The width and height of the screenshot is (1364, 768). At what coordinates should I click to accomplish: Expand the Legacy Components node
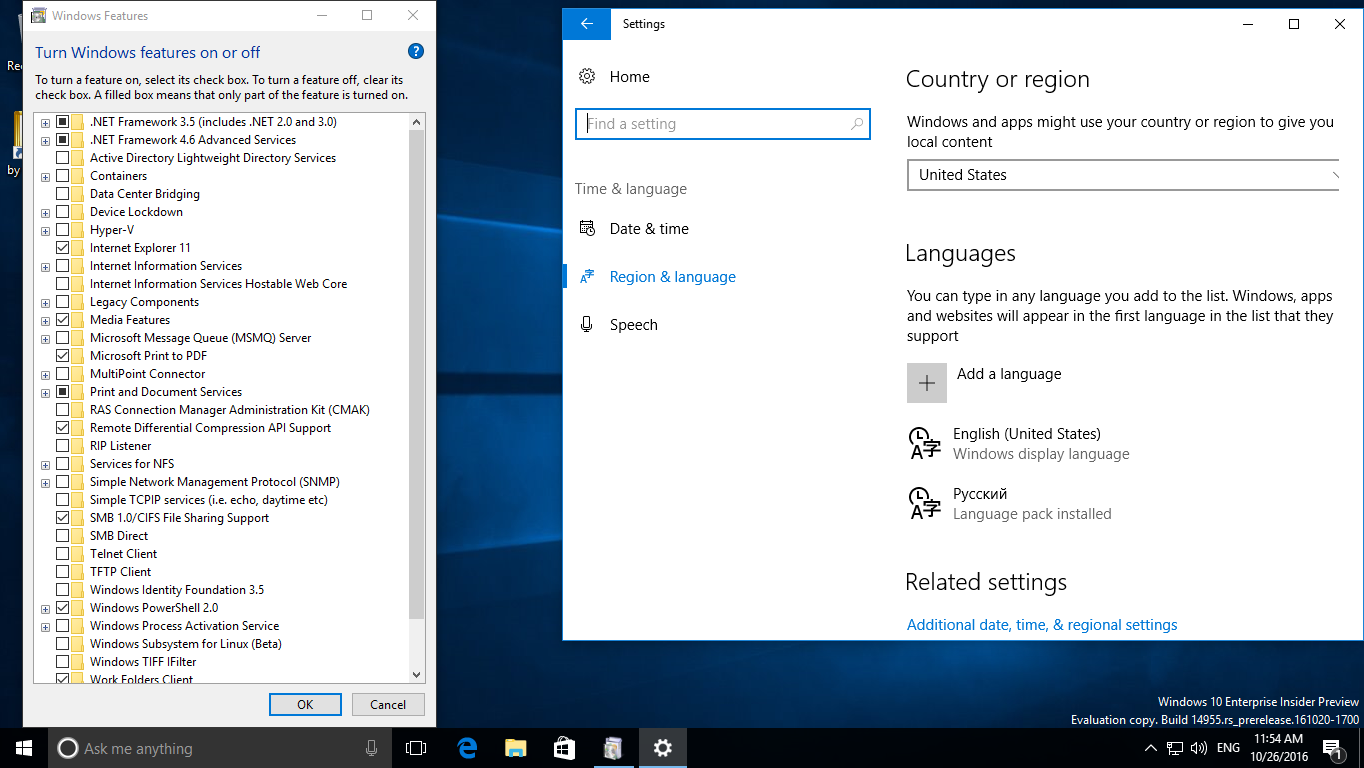(45, 302)
